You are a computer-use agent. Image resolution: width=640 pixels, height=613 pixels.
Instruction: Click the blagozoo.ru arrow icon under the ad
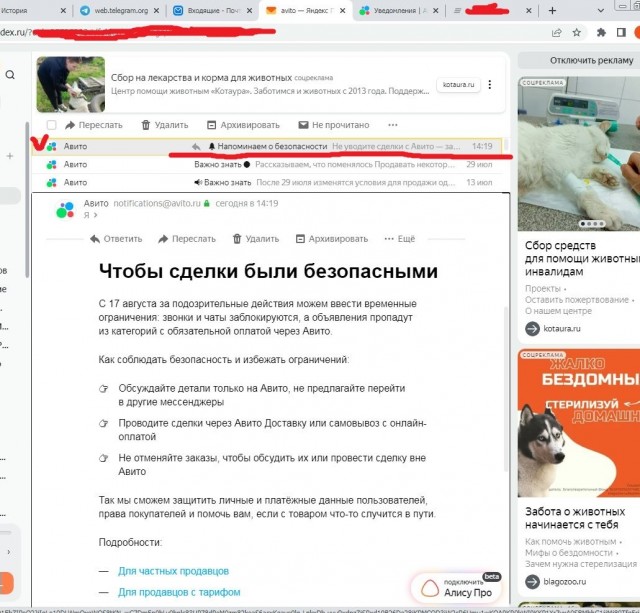tap(532, 582)
